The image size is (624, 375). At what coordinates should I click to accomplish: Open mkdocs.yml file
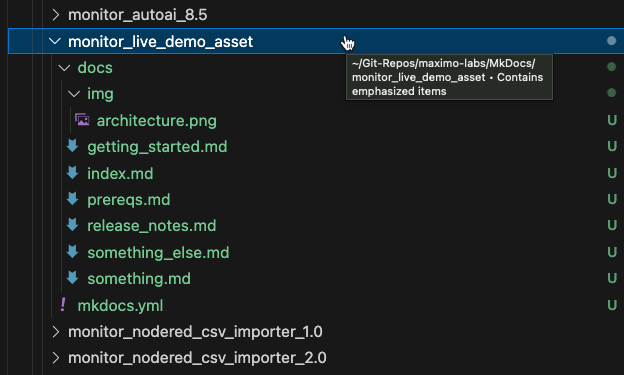pos(120,306)
